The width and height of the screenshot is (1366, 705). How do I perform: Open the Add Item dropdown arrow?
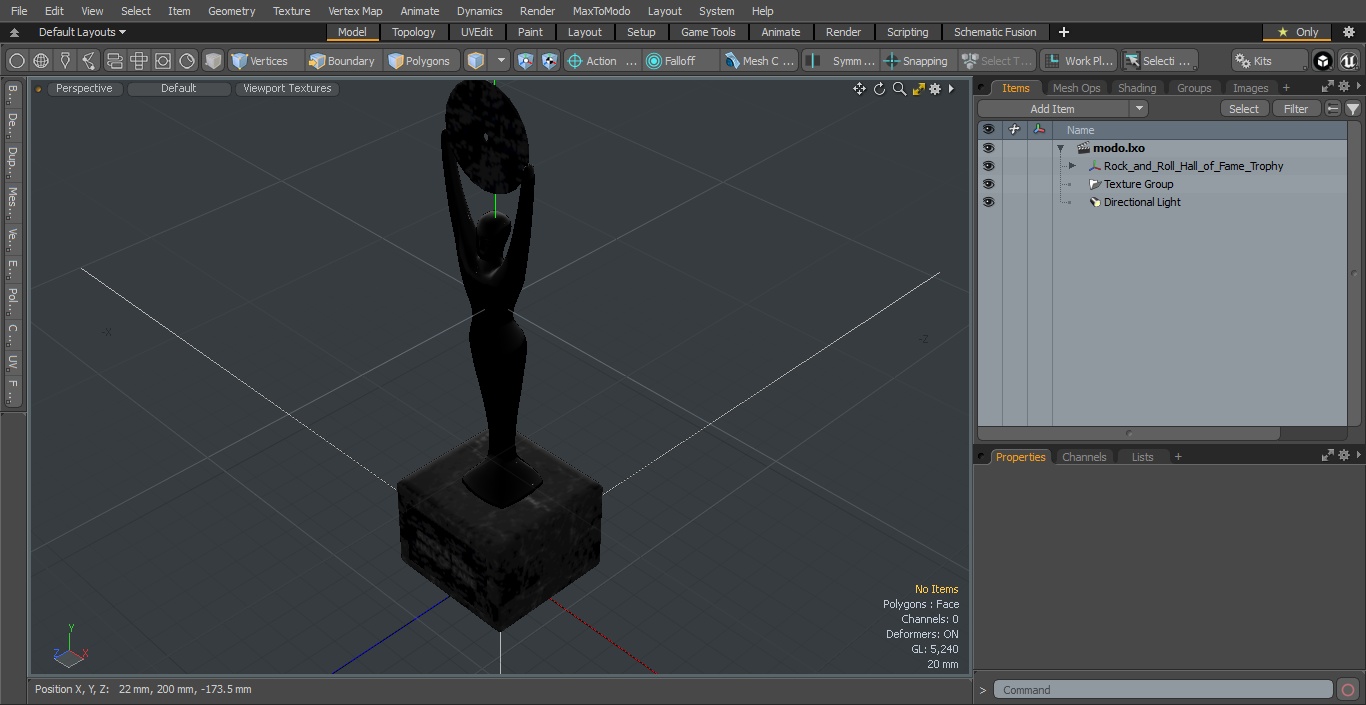1139,109
